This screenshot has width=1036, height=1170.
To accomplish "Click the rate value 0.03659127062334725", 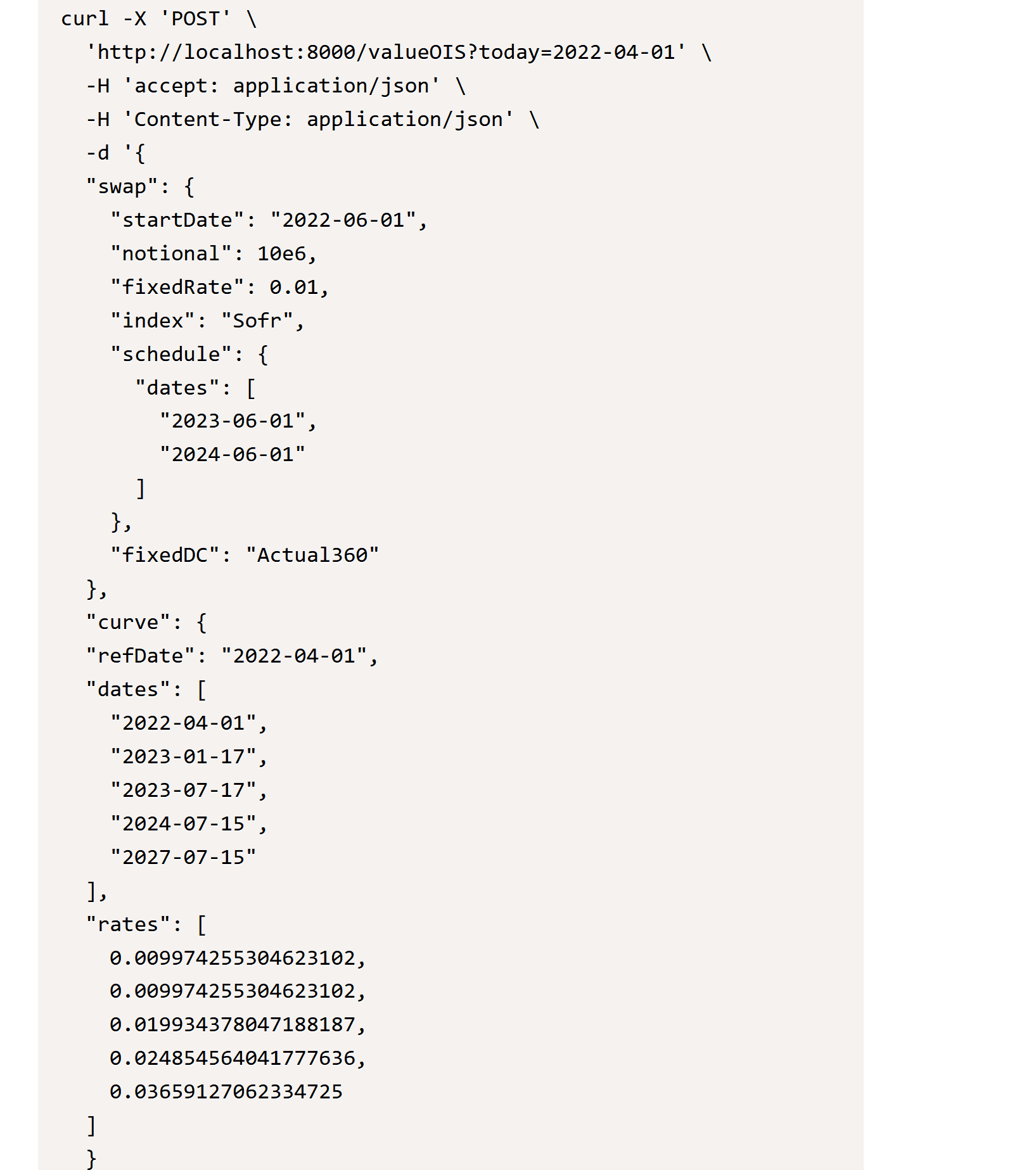I will (226, 1092).
